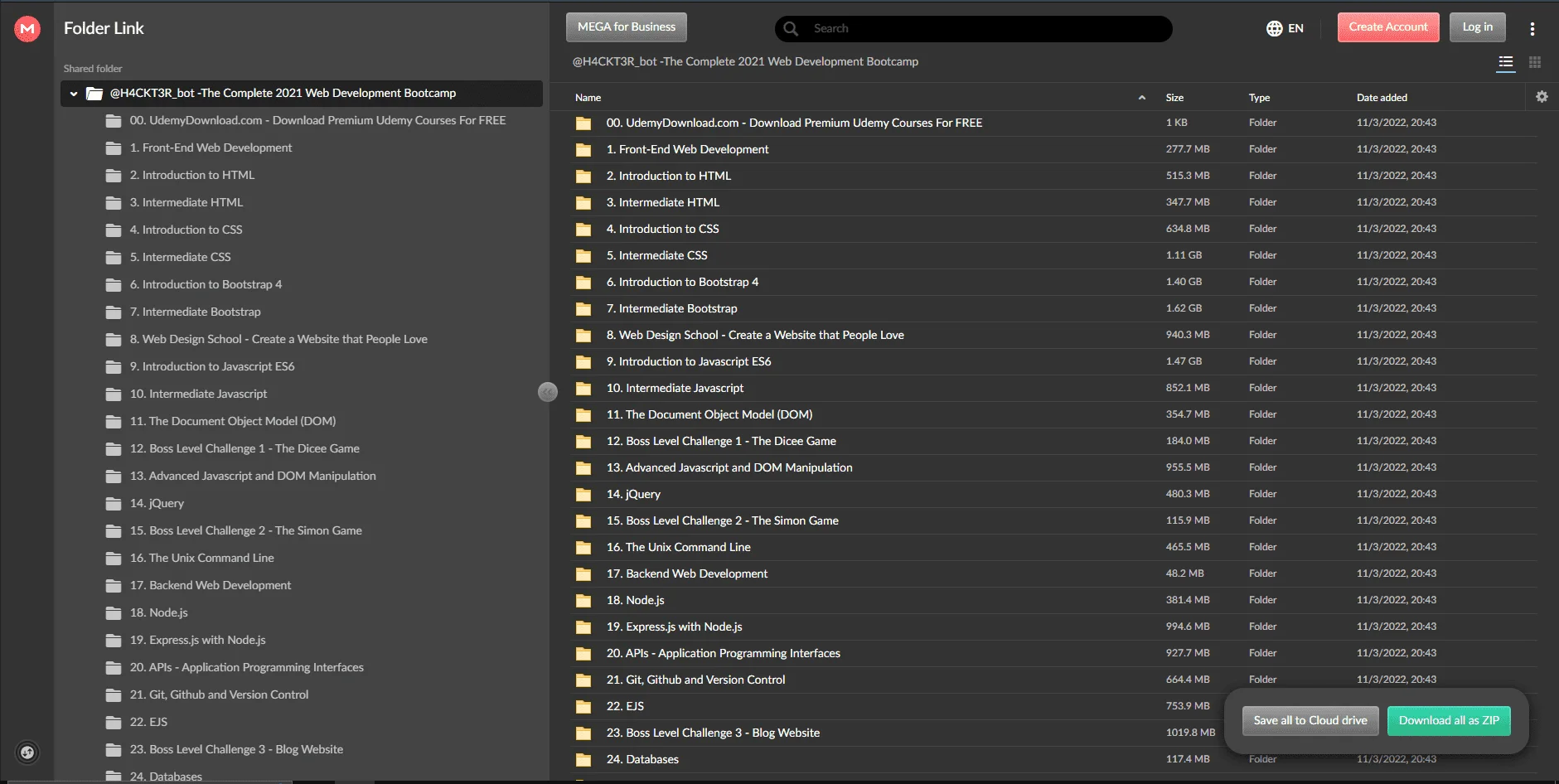This screenshot has width=1559, height=784.
Task: Select '14. jQuery' in sidebar tree
Action: (157, 504)
